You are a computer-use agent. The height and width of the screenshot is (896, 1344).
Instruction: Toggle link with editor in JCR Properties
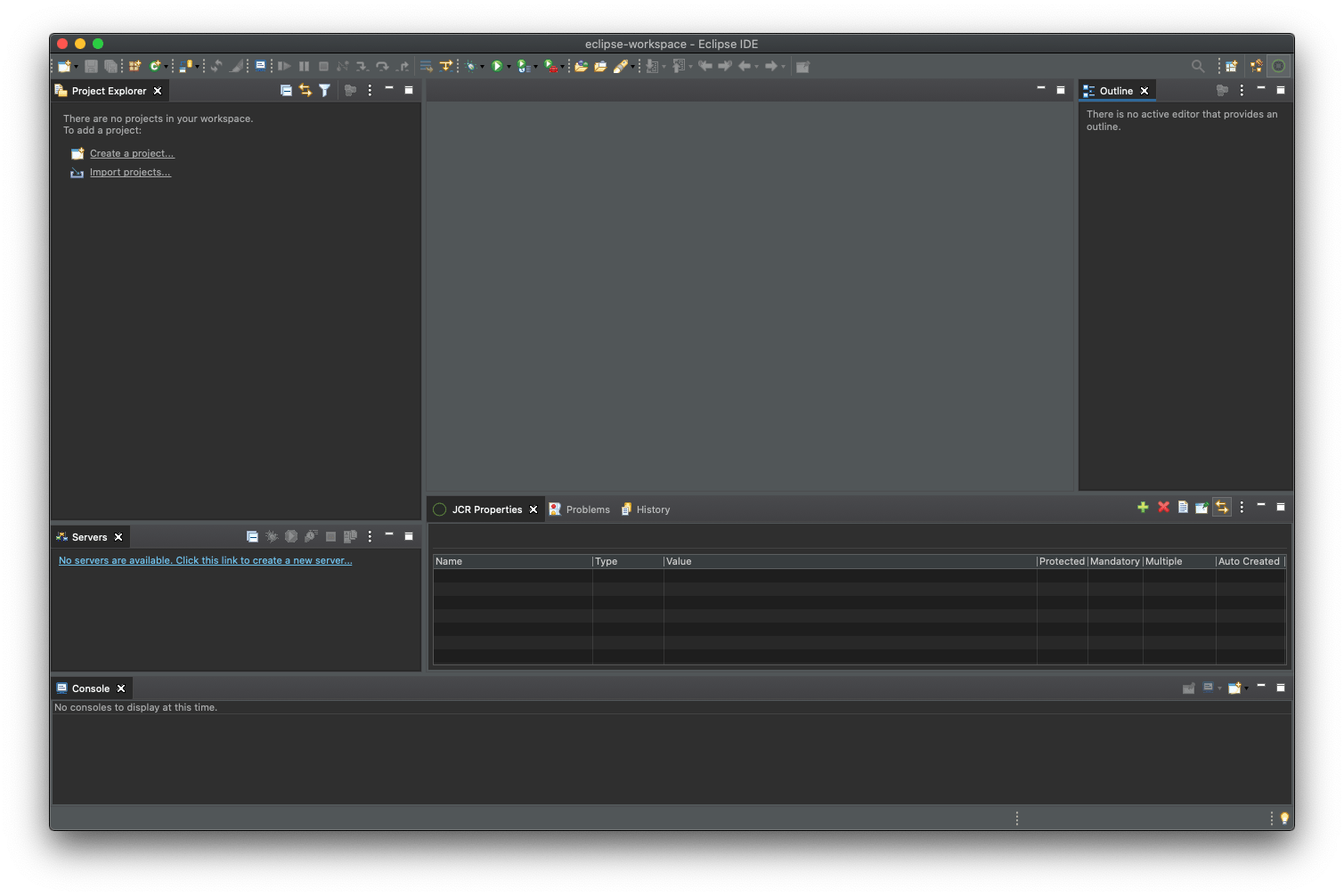pyautogui.click(x=1222, y=507)
